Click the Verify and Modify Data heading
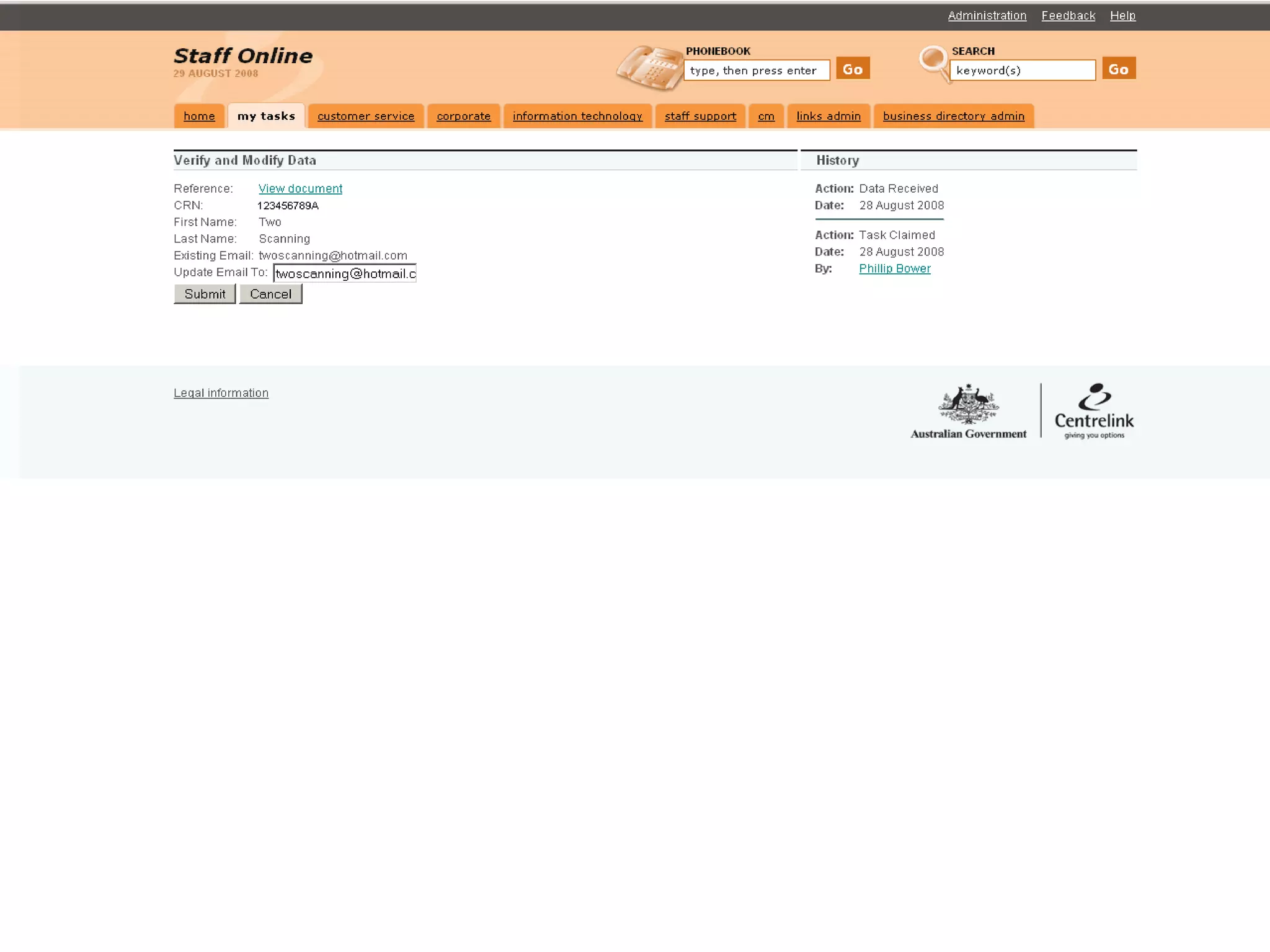Screen dimensions: 1270x952 coord(245,160)
